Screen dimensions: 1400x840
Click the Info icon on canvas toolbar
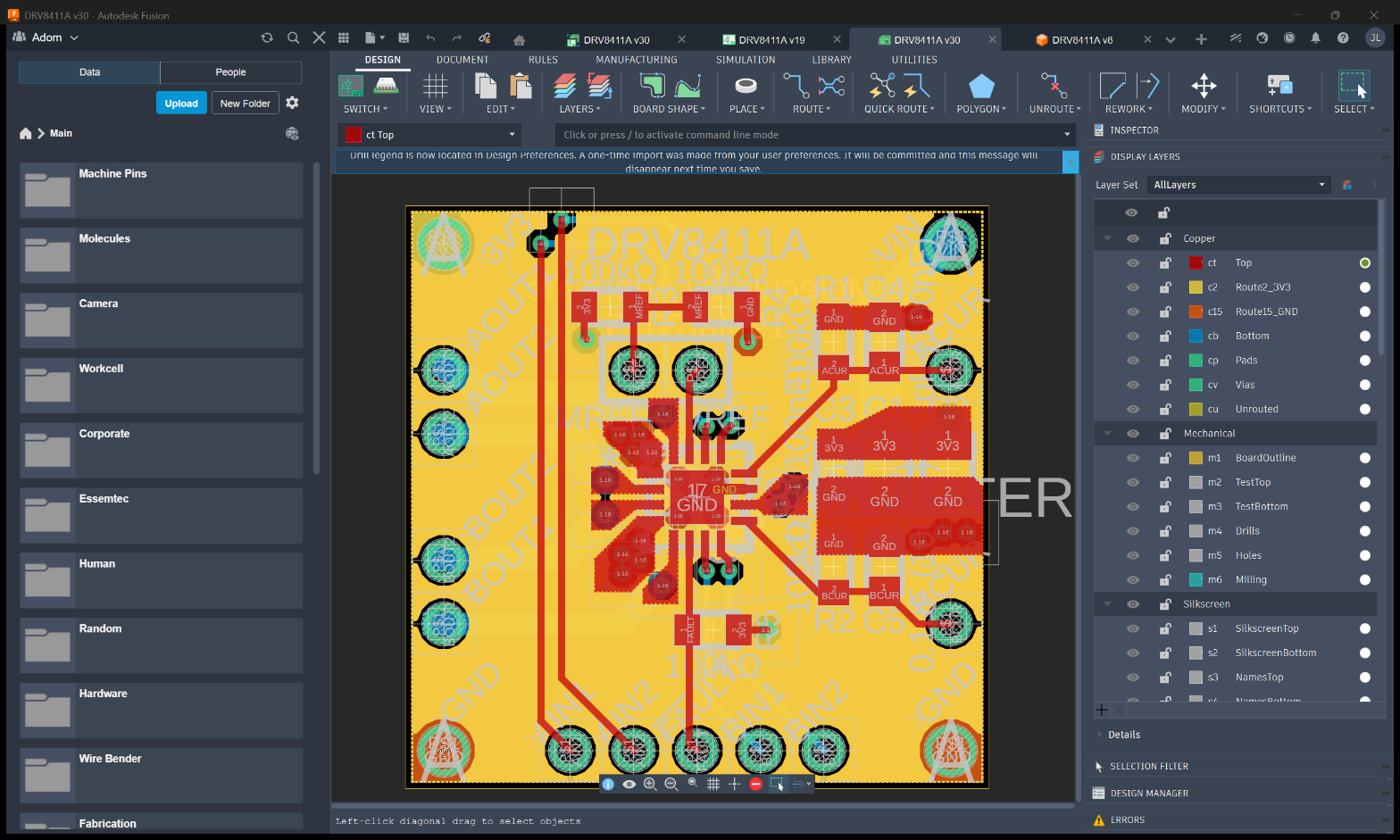pyautogui.click(x=608, y=784)
